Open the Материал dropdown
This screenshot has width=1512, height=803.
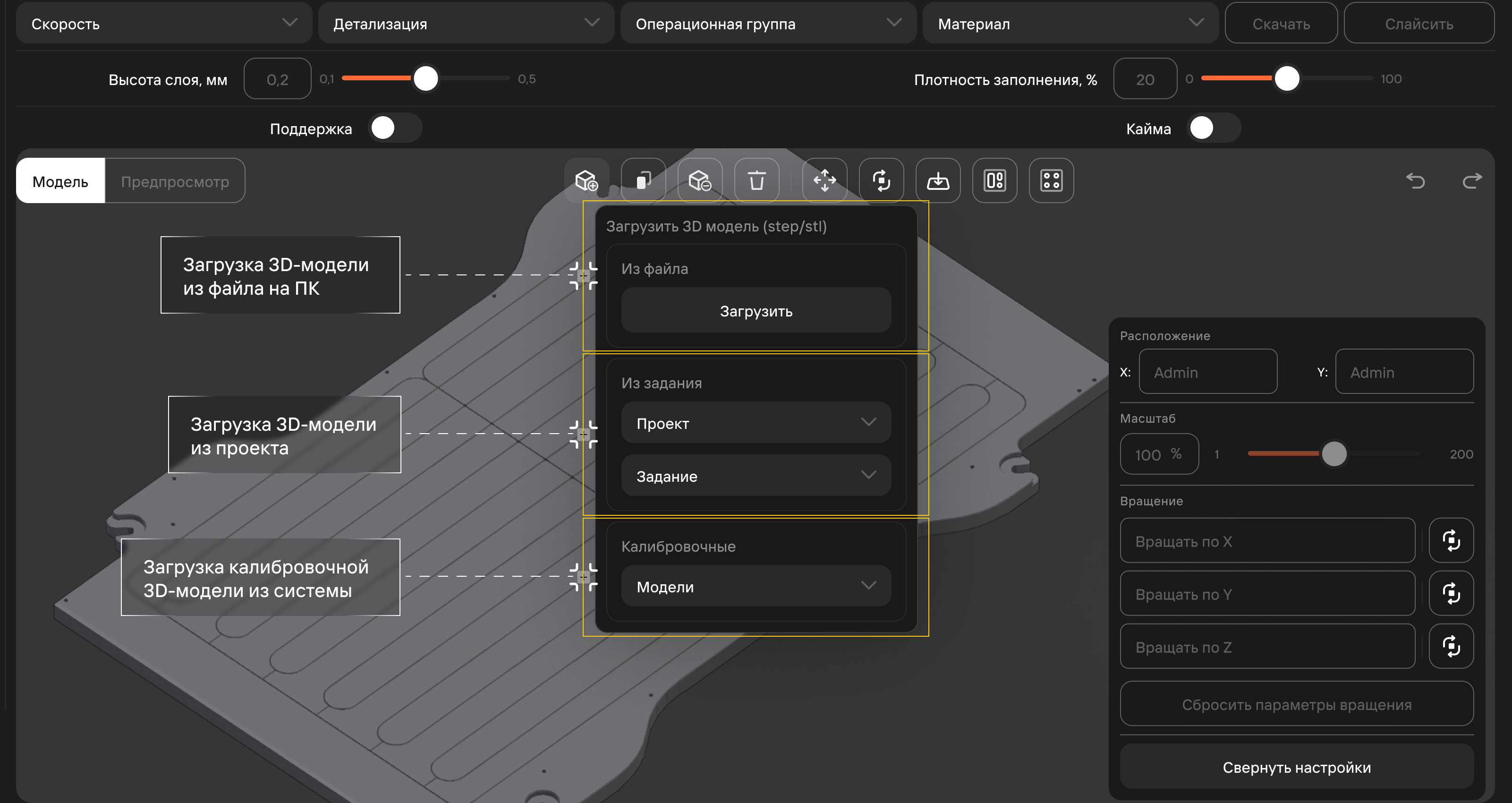point(1070,23)
